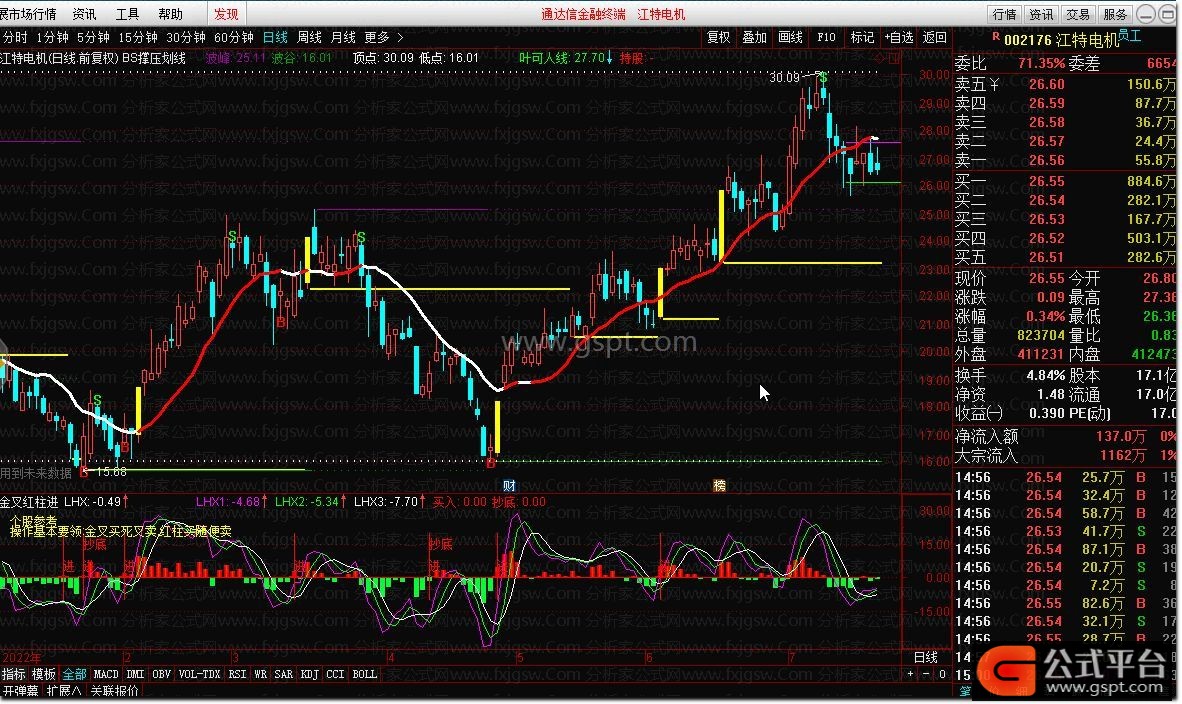
Task: Switch to the 周线 weekly chart
Action: point(309,37)
